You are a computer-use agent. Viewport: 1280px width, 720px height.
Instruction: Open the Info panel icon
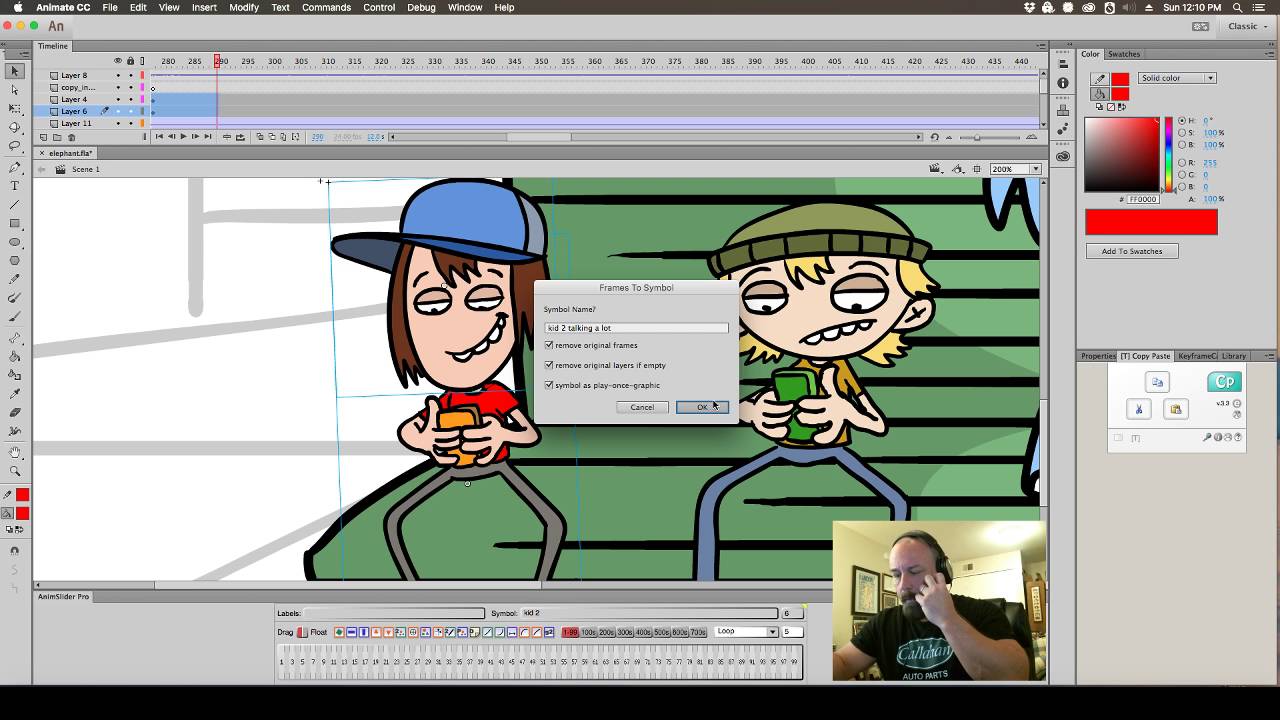1063,83
